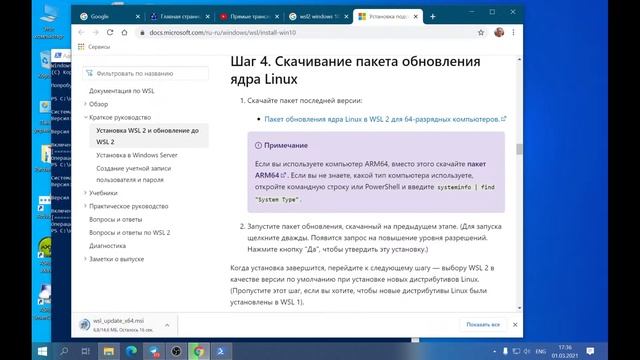Open Telegram from taskbar
Image resolution: width=640 pixels, height=360 pixels.
pos(154,351)
